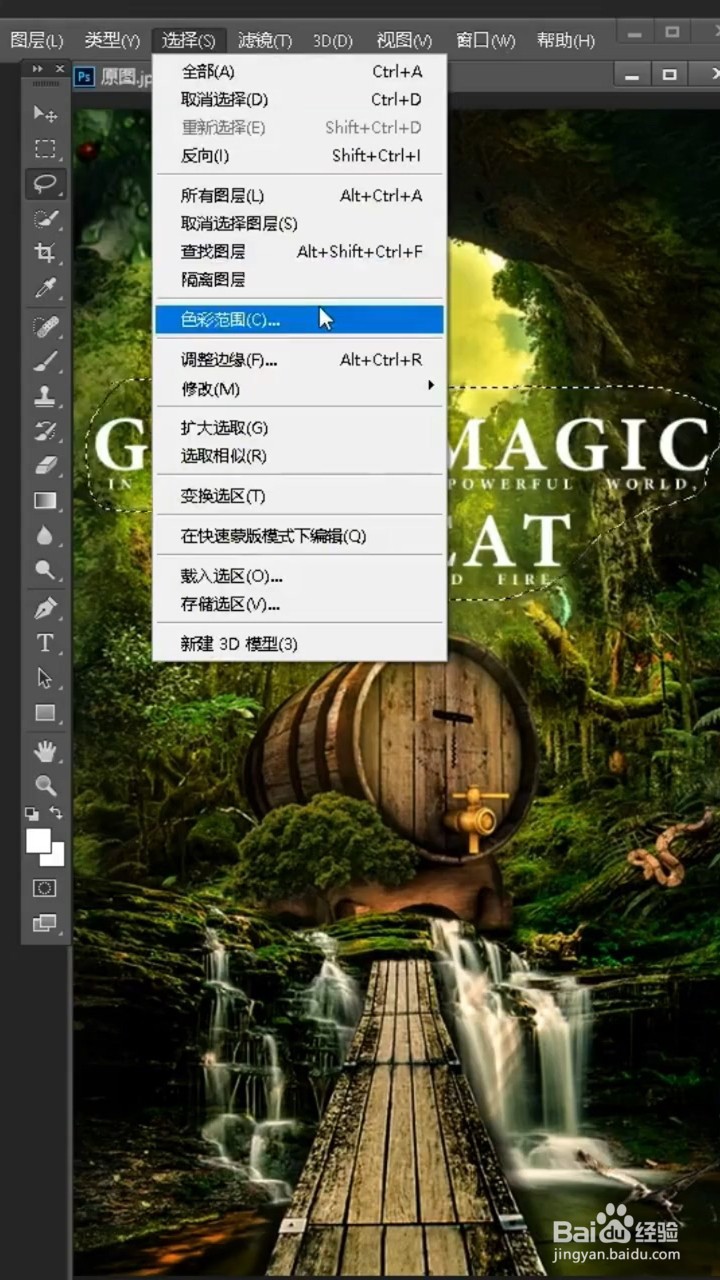The height and width of the screenshot is (1280, 720).
Task: Select the Lasso tool
Action: coord(45,184)
